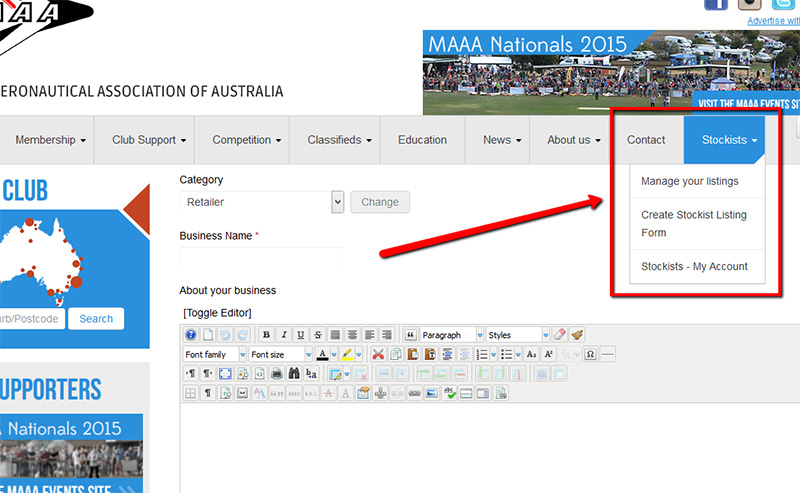Click the Copy icon
Screen dimensions: 800x493
pos(395,354)
